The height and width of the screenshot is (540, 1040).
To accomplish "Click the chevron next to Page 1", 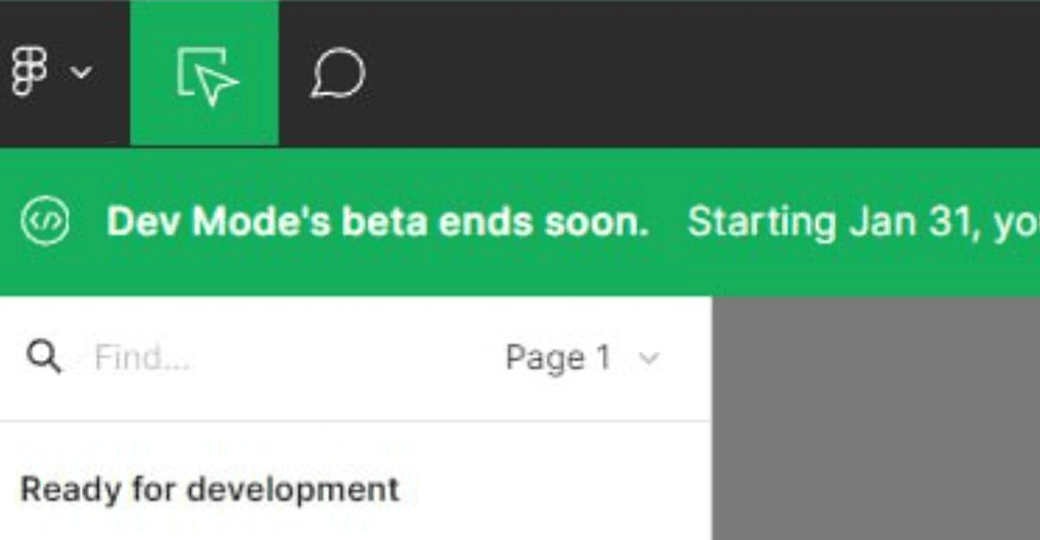I will [649, 359].
